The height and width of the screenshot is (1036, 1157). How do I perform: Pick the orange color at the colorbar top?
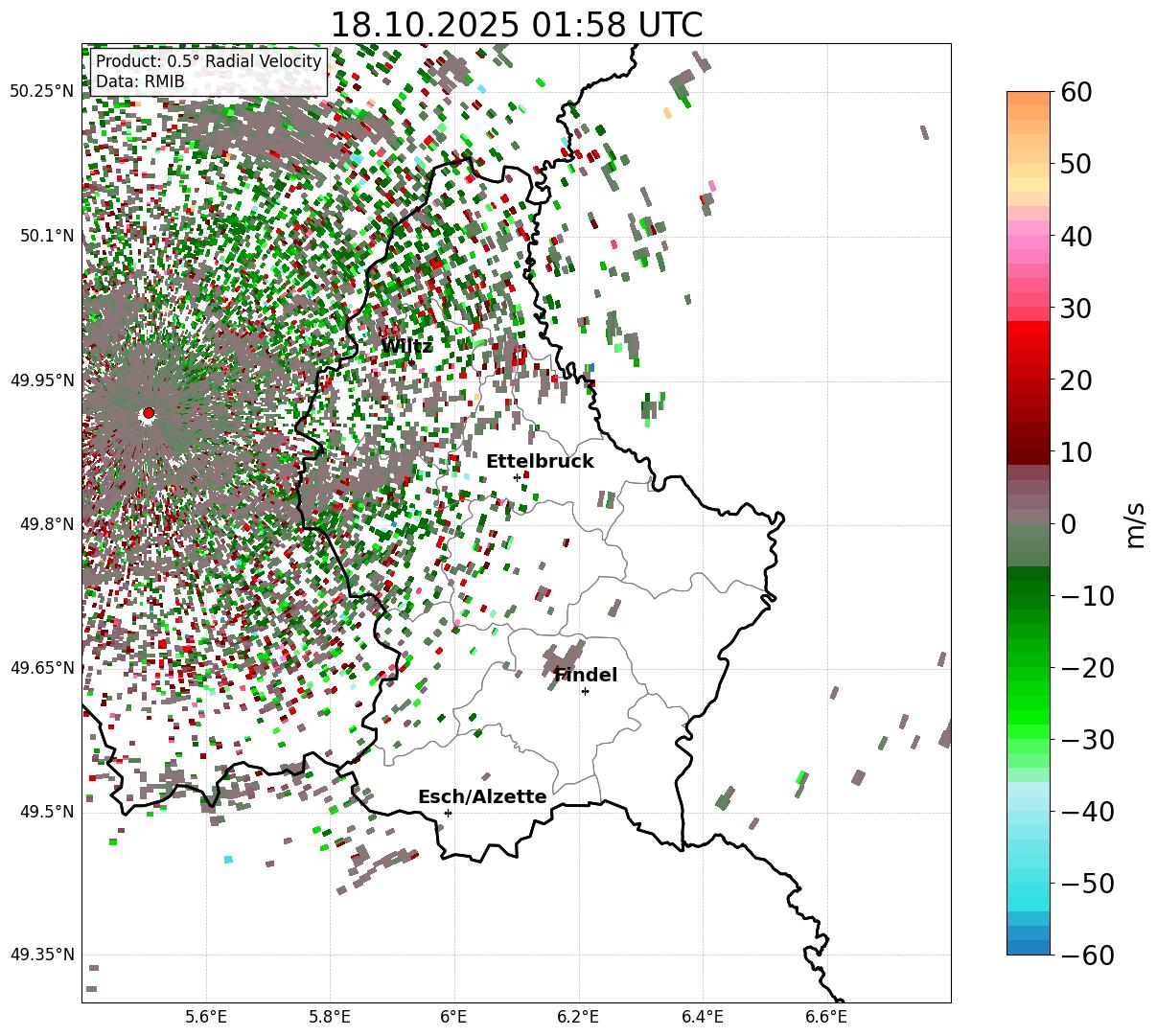click(1029, 99)
